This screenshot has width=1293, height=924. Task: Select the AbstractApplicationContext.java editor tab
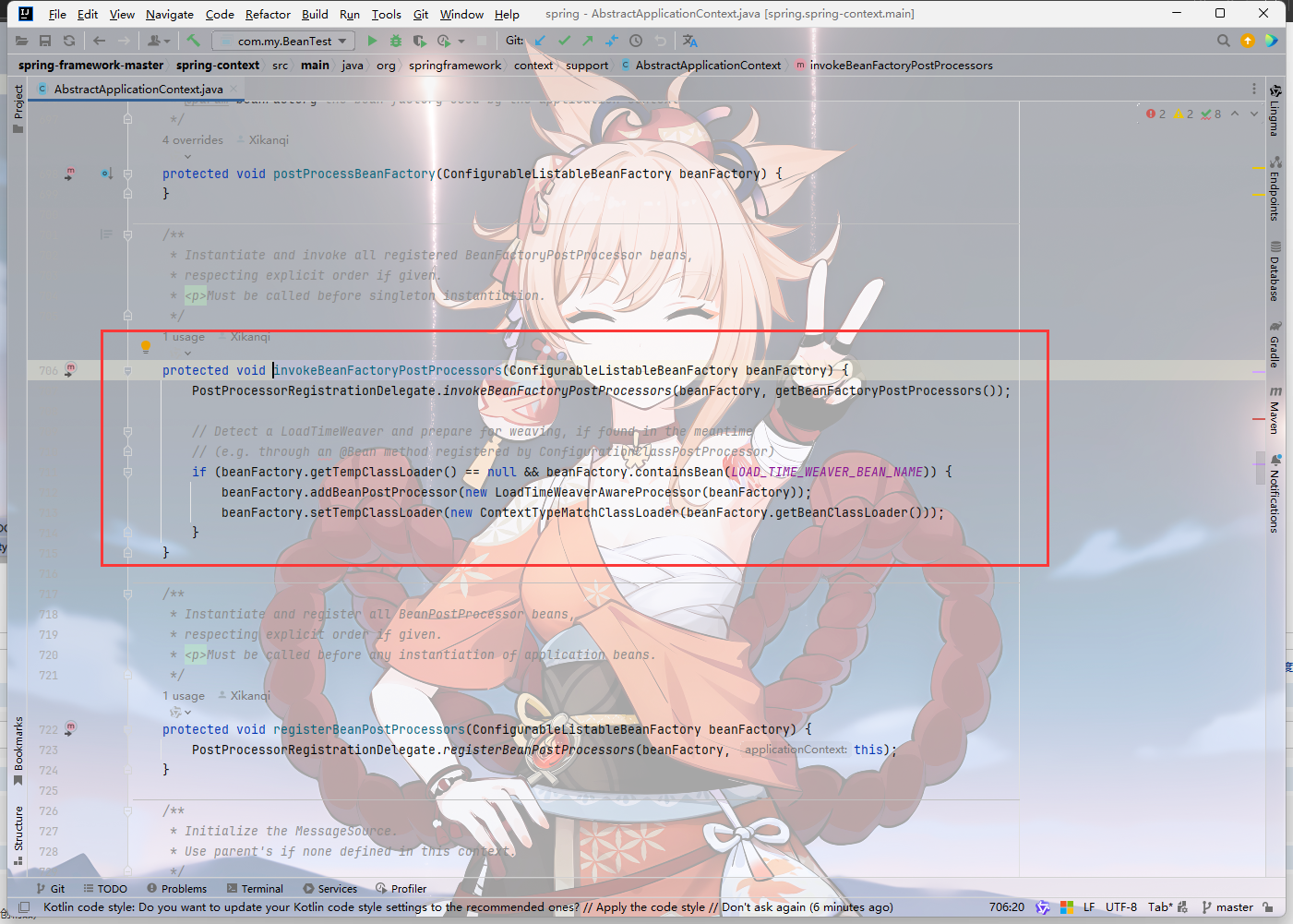[138, 89]
